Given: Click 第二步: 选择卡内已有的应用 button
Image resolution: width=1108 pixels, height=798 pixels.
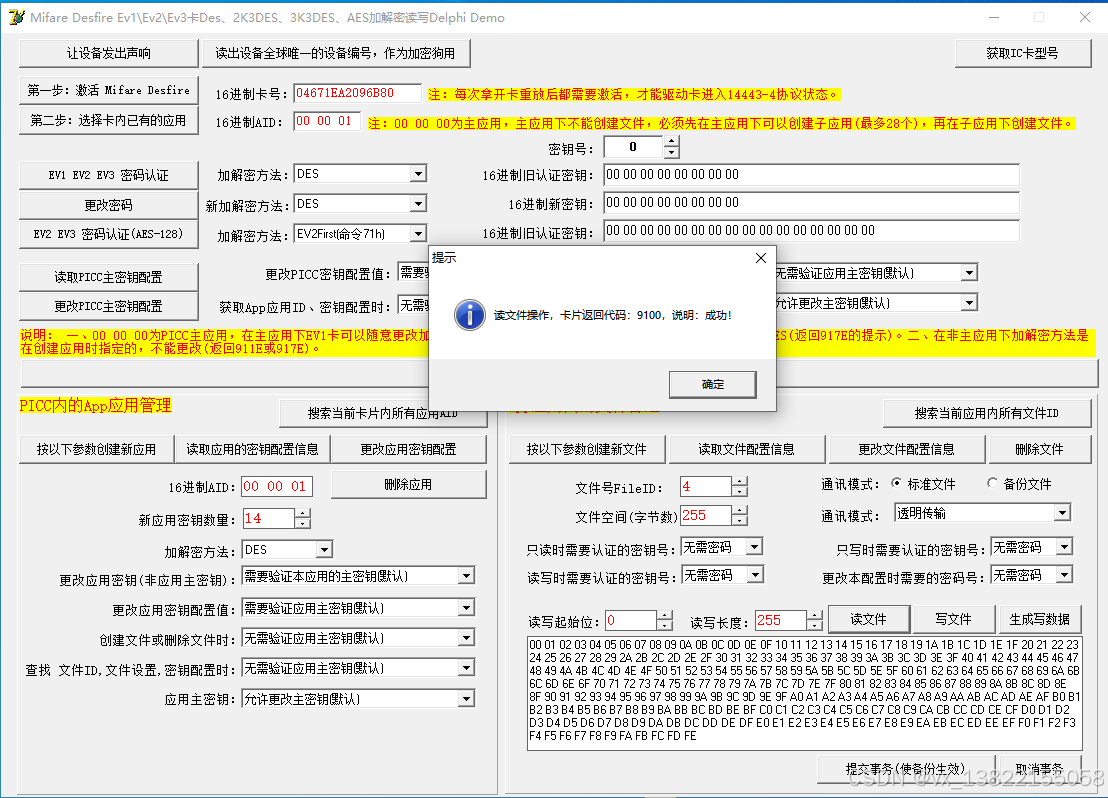Looking at the screenshot, I should coord(109,121).
